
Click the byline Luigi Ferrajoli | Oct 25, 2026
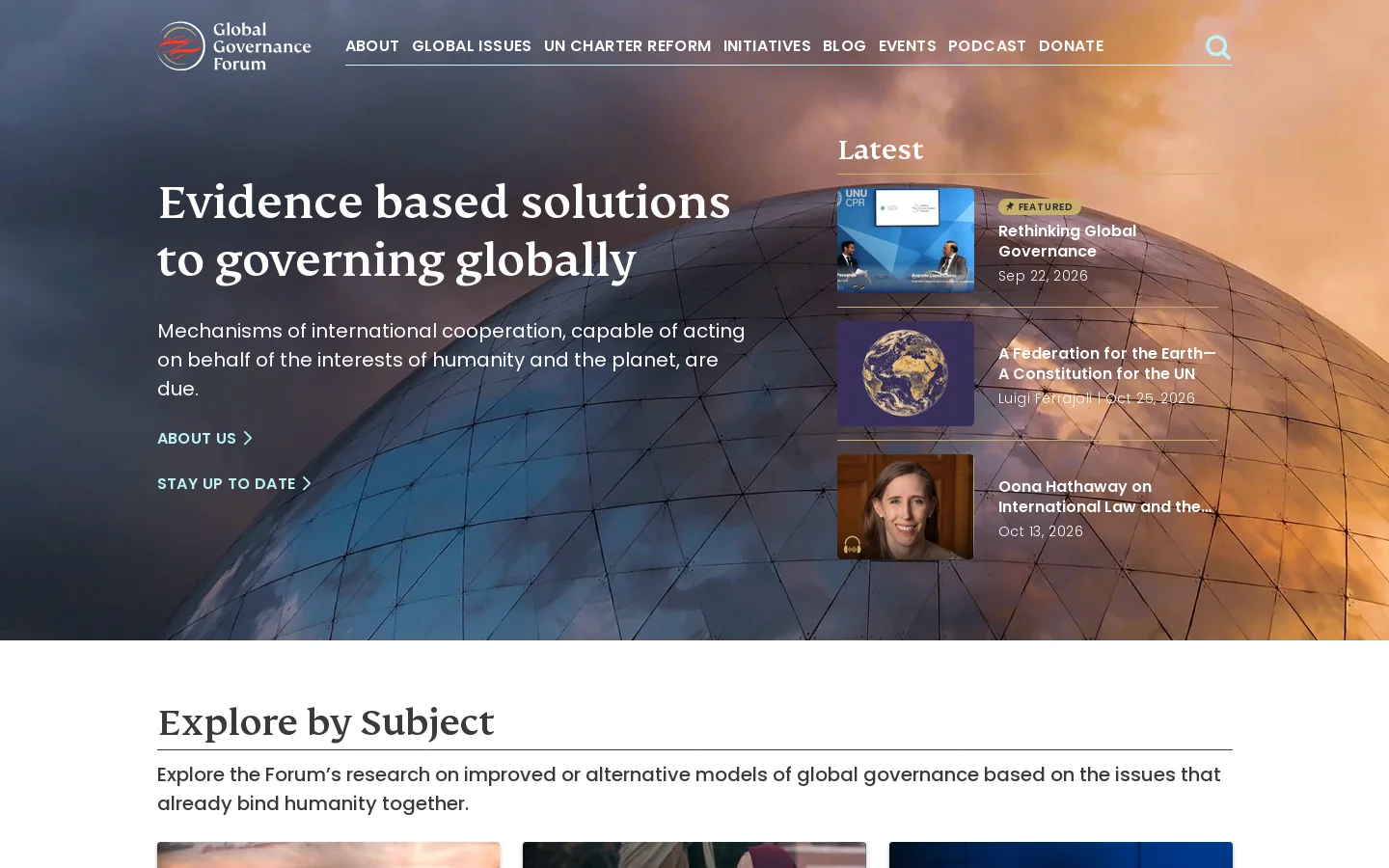click(1097, 398)
